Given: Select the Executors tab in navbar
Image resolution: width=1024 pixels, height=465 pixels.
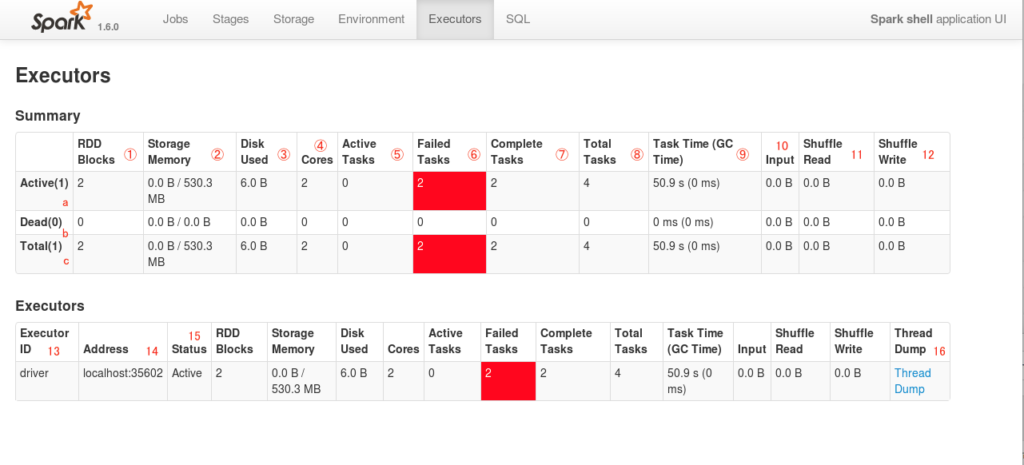Looking at the screenshot, I should tap(455, 19).
